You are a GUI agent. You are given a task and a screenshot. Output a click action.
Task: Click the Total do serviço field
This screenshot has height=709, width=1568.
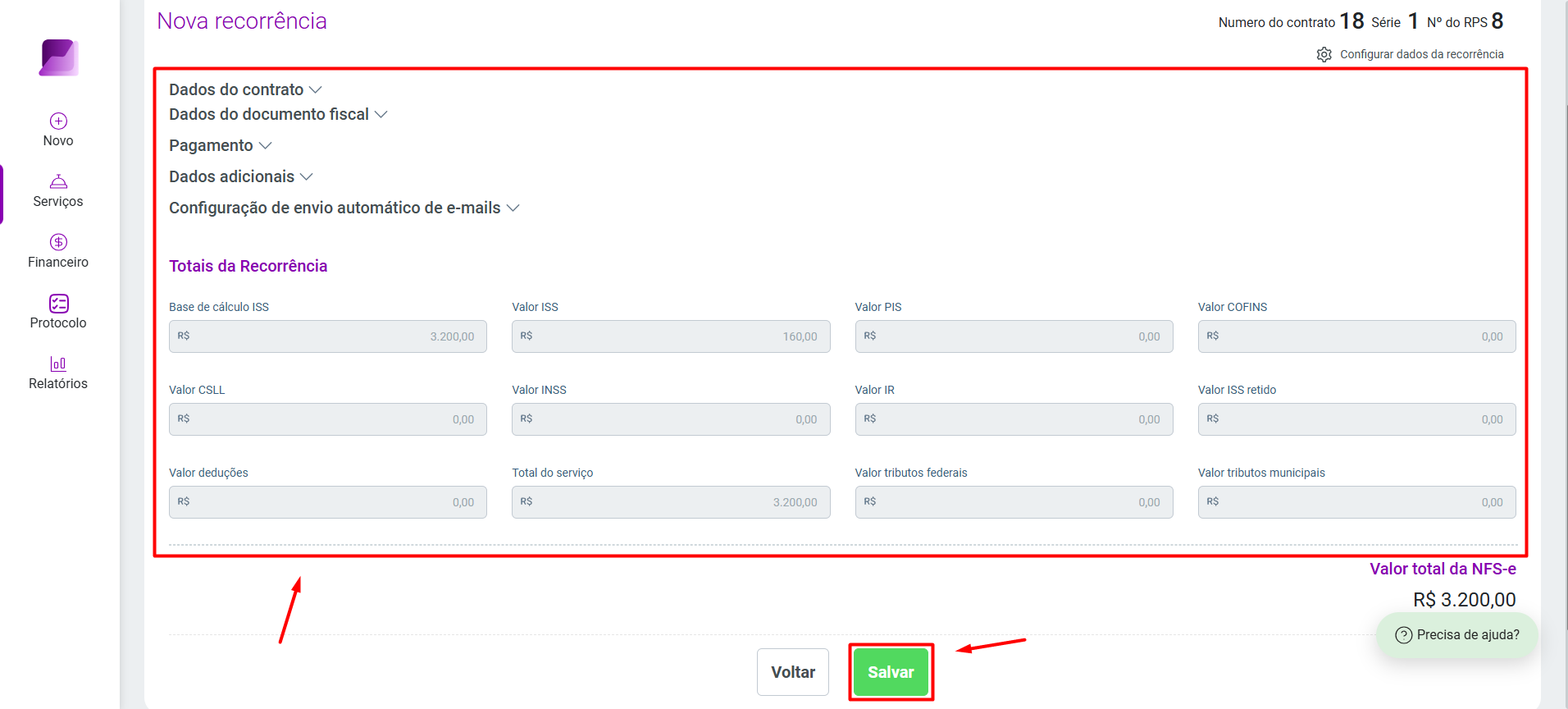(x=671, y=502)
